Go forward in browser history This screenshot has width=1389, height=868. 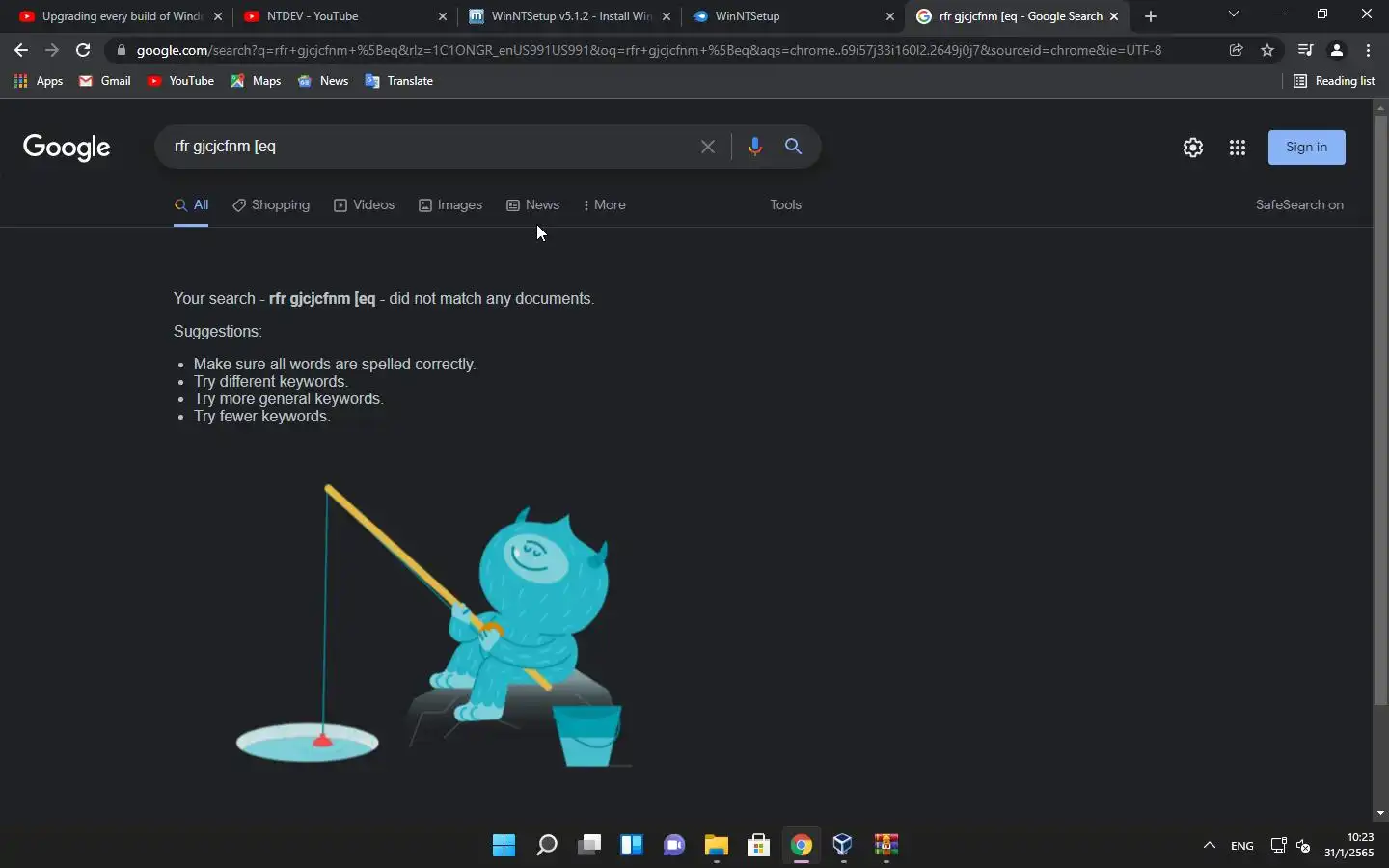pos(52,50)
